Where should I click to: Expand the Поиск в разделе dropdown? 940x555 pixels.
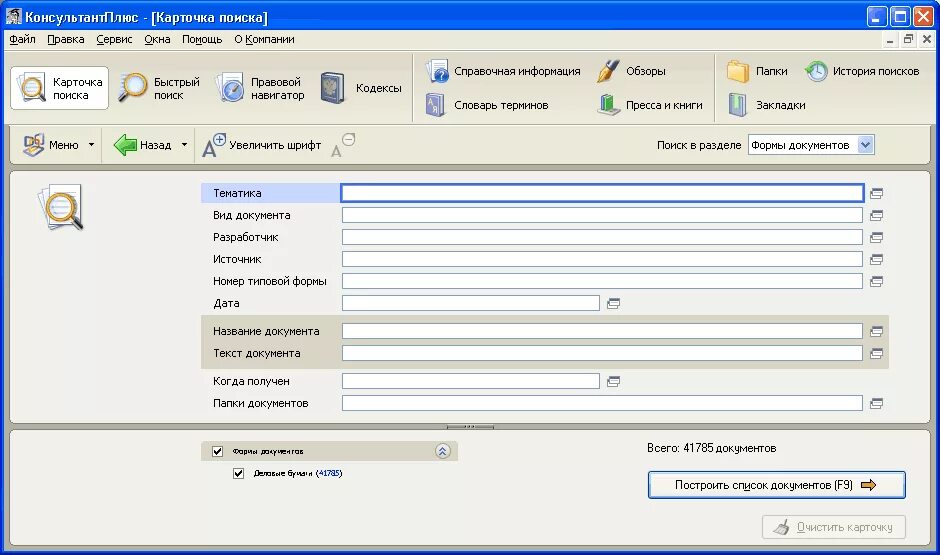click(x=865, y=144)
